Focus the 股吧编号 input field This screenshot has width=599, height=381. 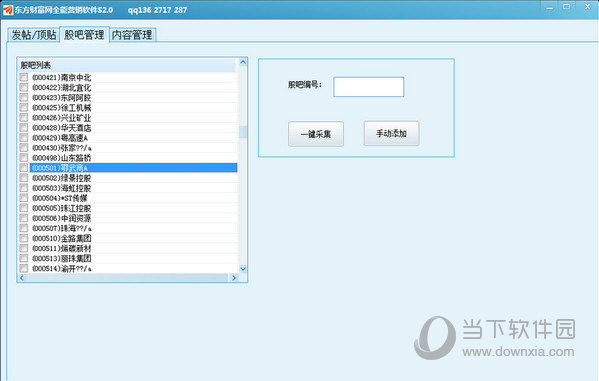click(368, 87)
